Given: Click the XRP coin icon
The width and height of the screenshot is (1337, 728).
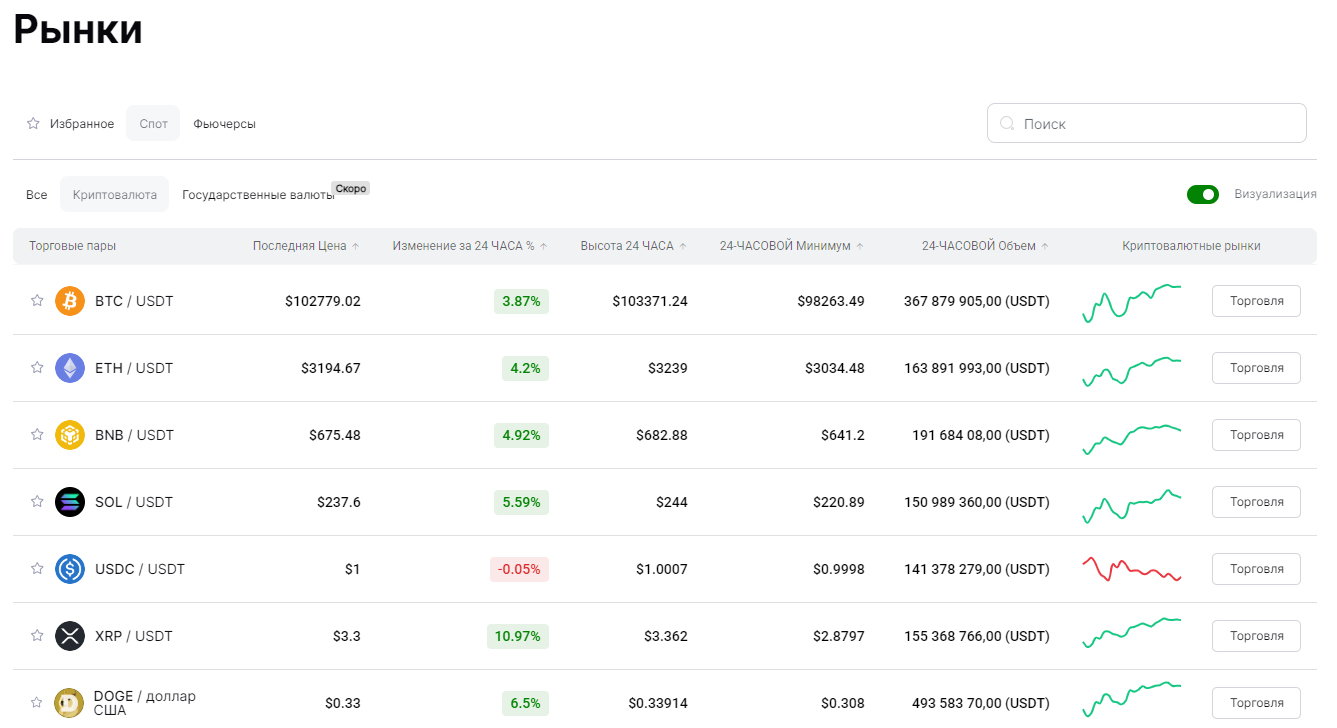Looking at the screenshot, I should (70, 636).
